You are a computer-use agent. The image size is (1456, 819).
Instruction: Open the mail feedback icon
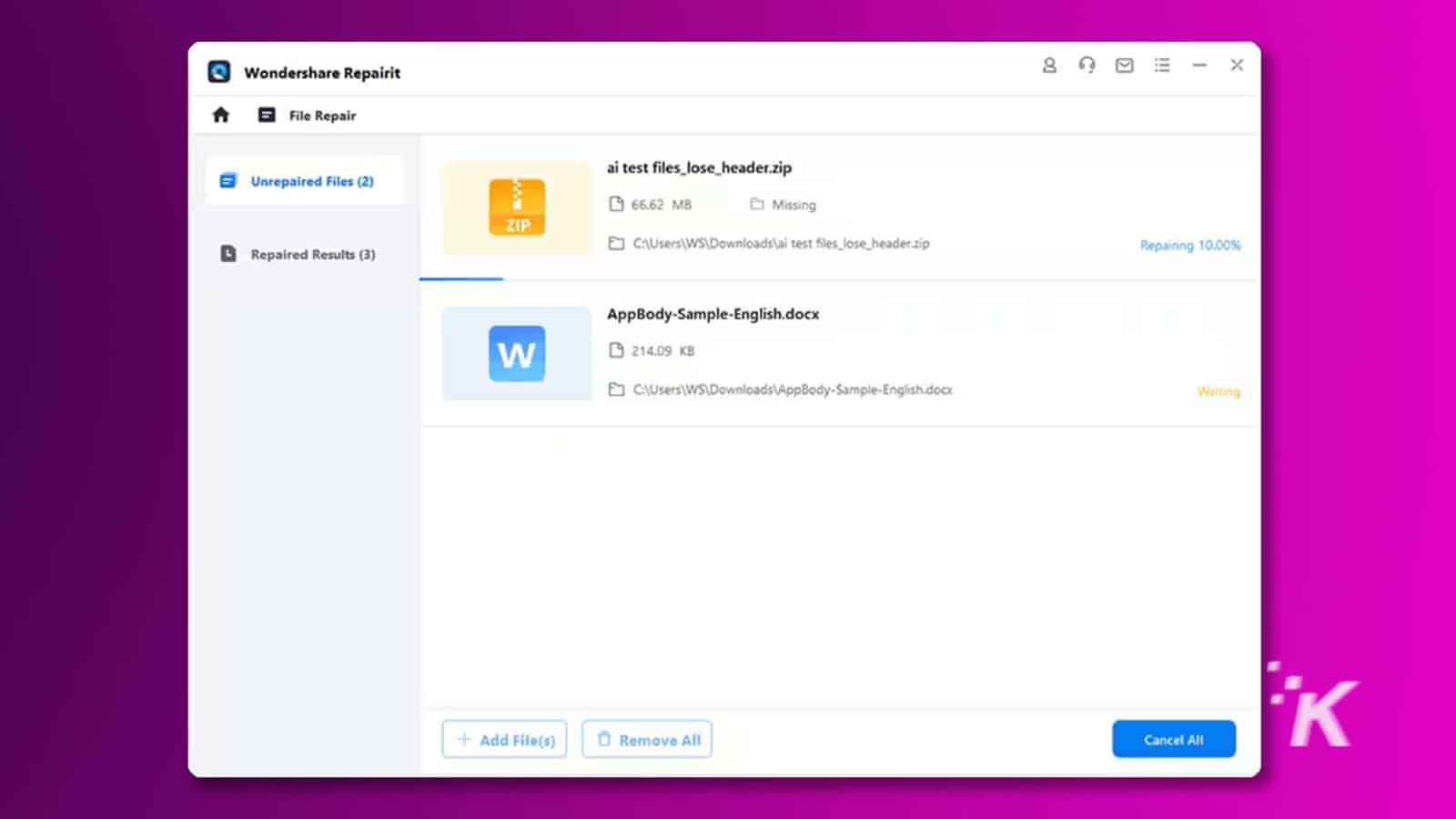click(x=1125, y=66)
